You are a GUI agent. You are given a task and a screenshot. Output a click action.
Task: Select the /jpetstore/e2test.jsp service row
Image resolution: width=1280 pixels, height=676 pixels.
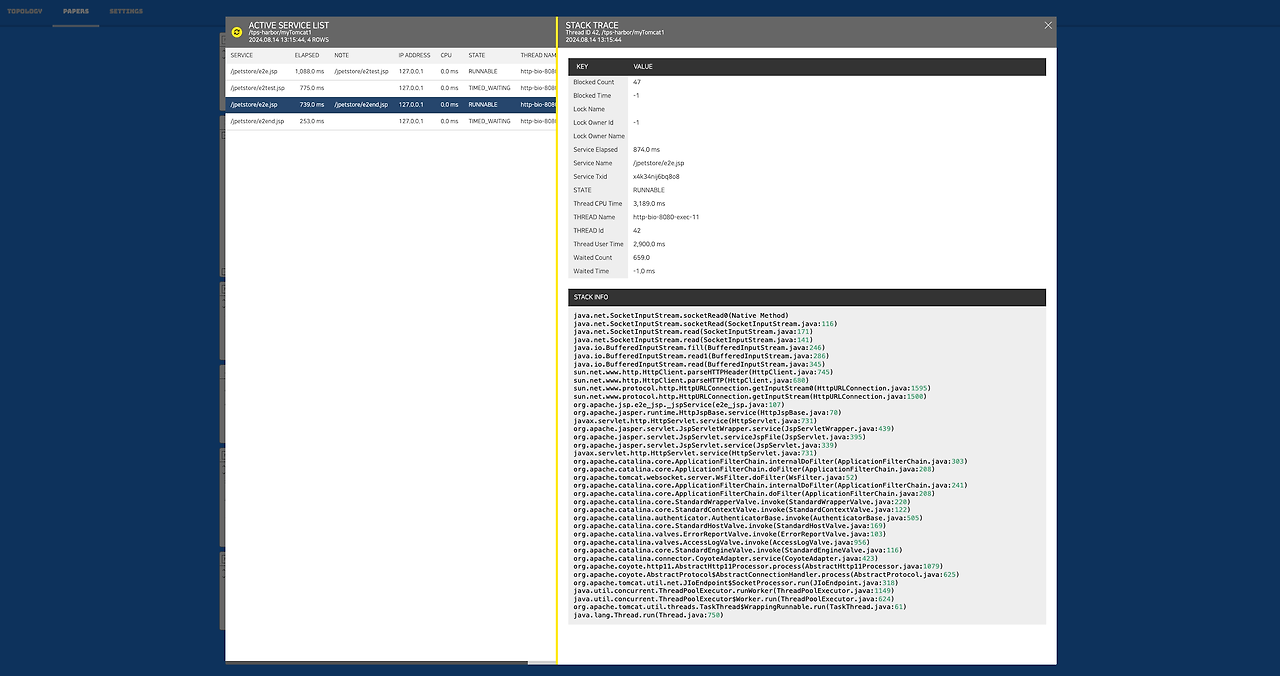[x=391, y=88]
